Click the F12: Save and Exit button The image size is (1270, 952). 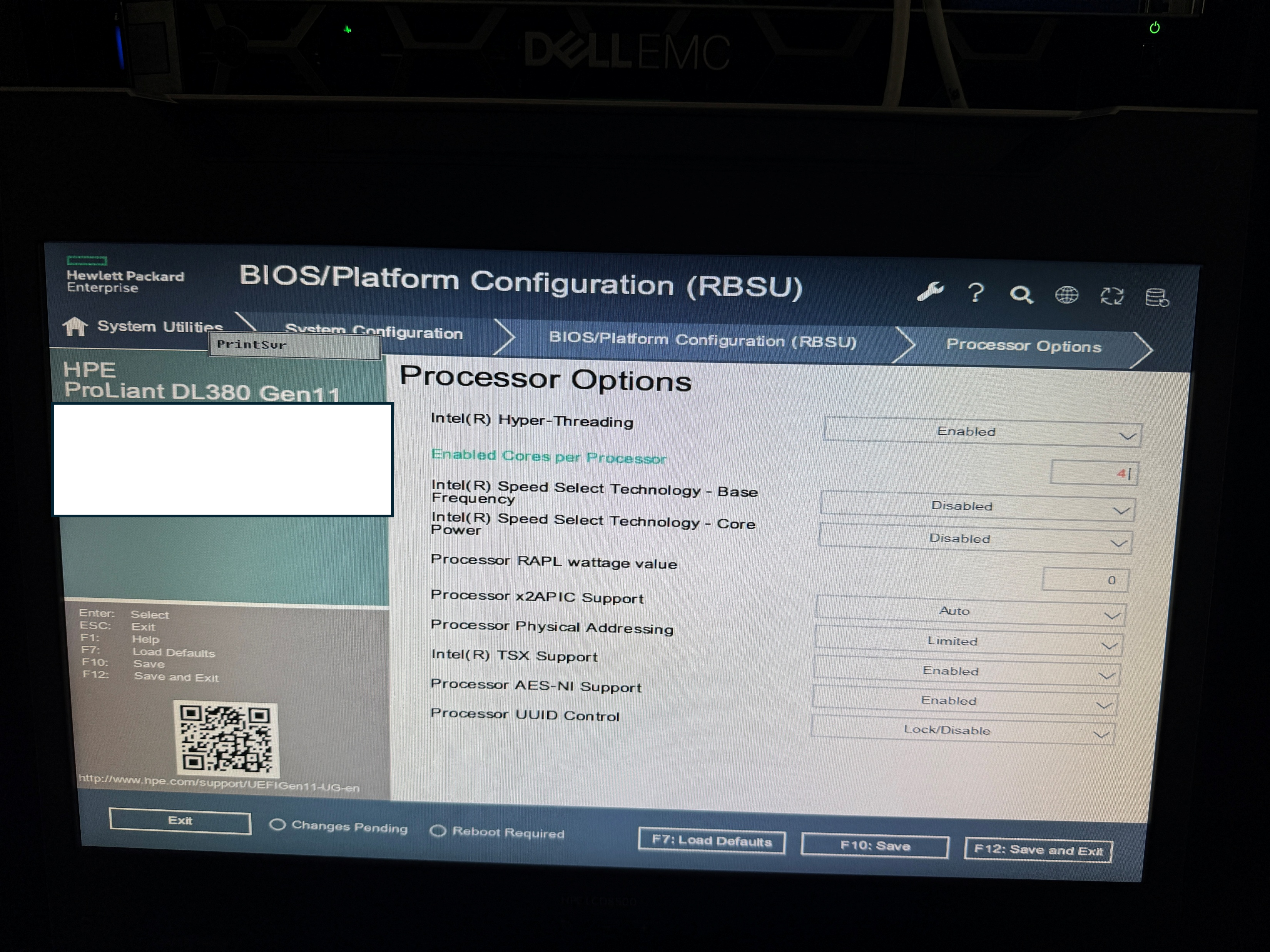tap(1038, 850)
